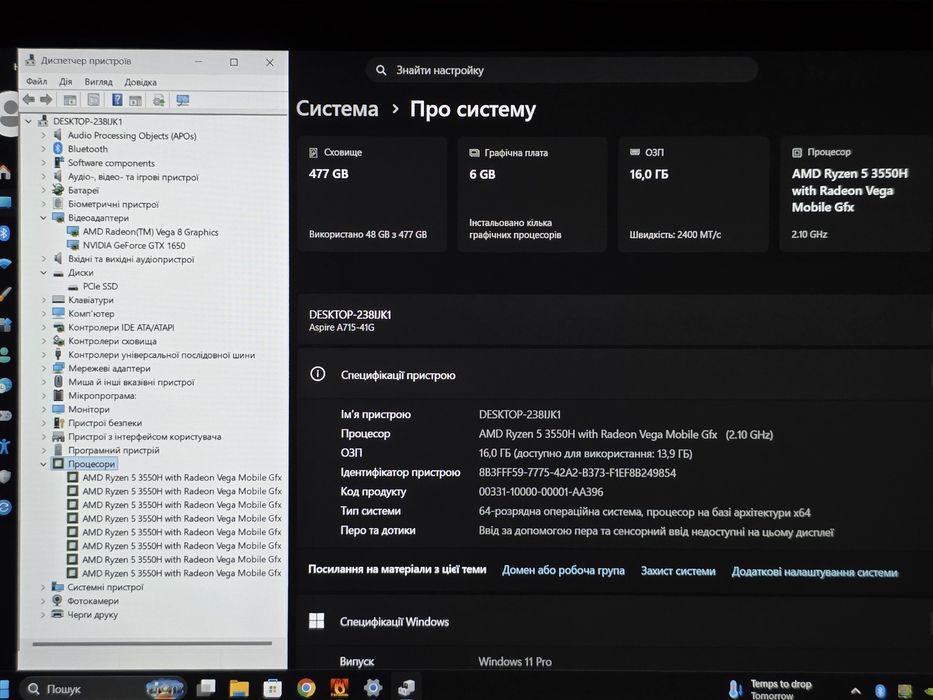Select NVIDIA GeForce GTX 1650 device

tap(134, 245)
